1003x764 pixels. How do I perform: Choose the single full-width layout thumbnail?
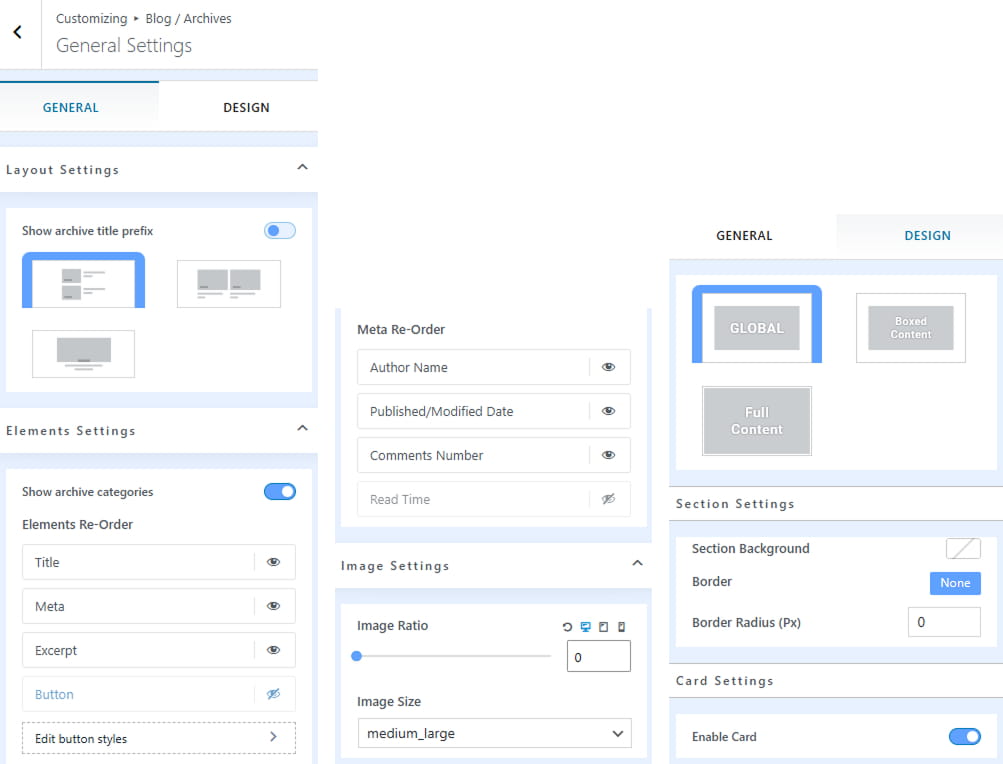point(84,354)
